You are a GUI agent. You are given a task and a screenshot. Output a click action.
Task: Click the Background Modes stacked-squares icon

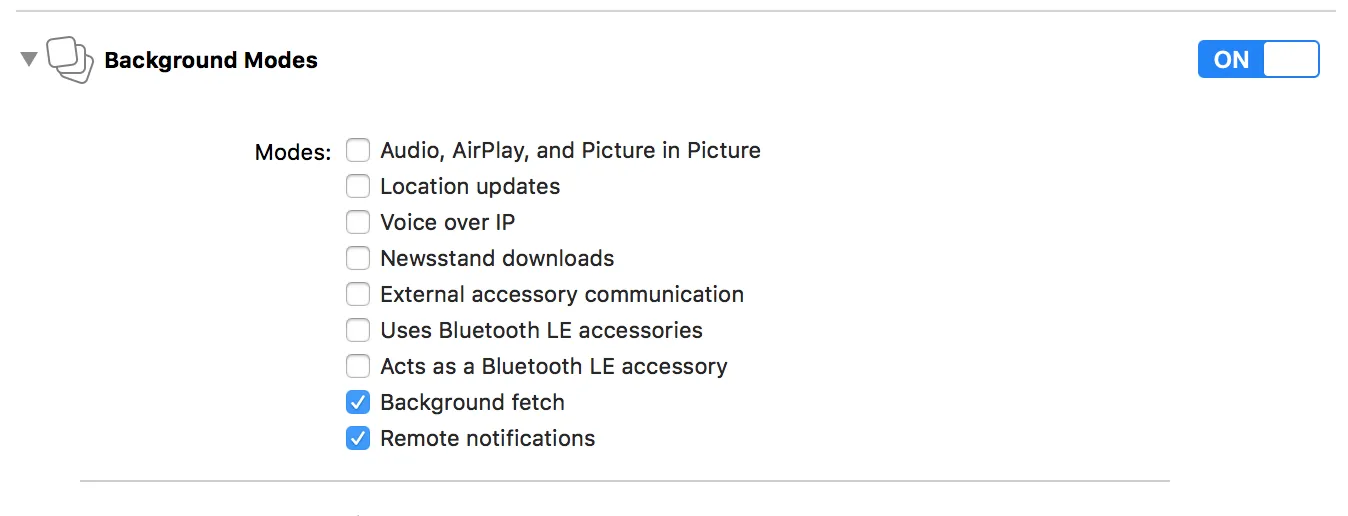point(69,60)
